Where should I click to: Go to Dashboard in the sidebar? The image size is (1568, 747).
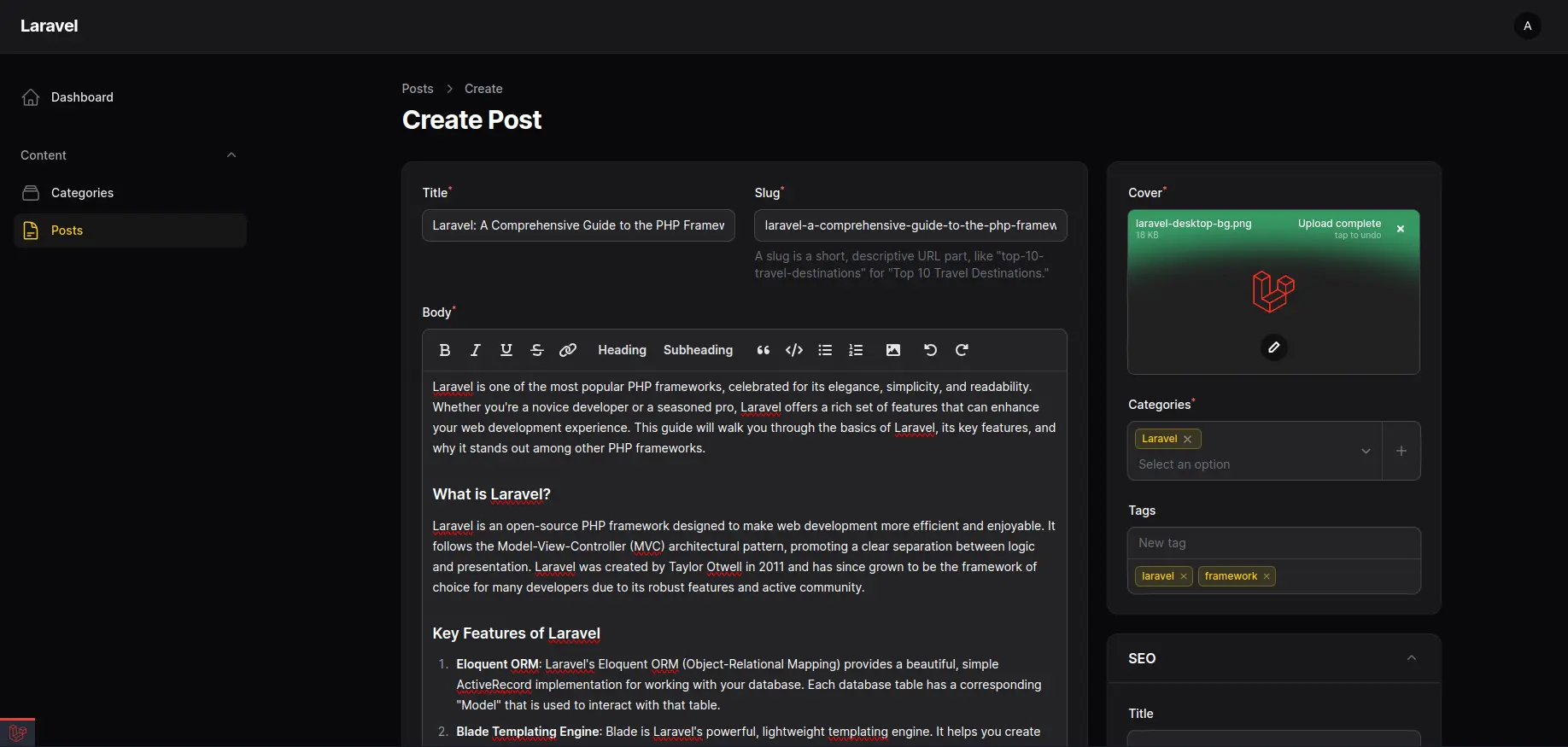click(x=130, y=97)
